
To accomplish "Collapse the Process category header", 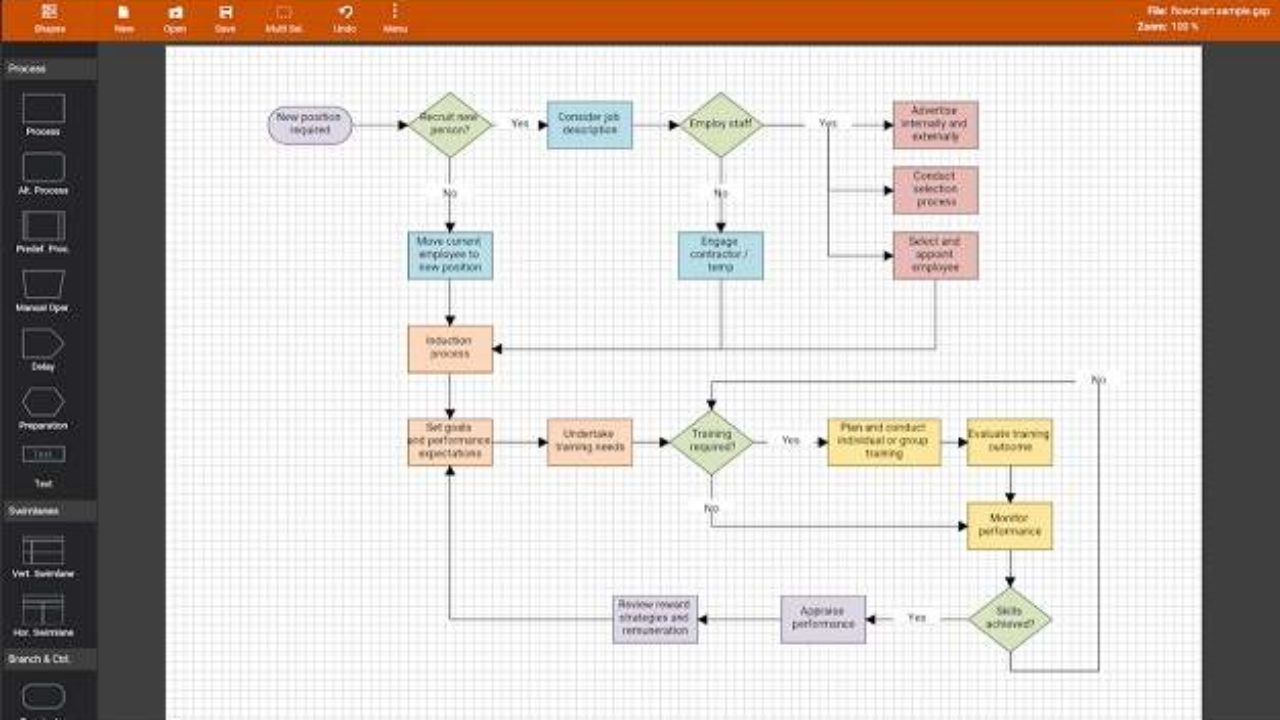I will [x=49, y=69].
